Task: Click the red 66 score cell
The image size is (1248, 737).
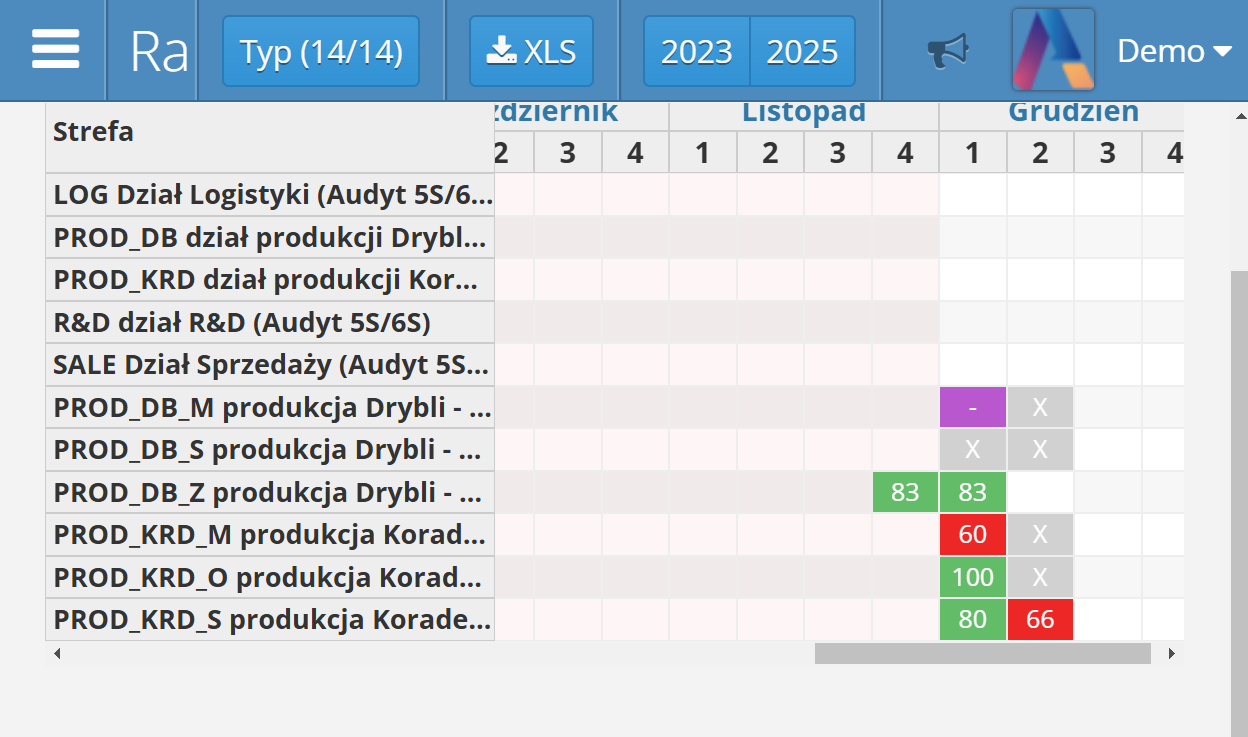Action: (1040, 620)
